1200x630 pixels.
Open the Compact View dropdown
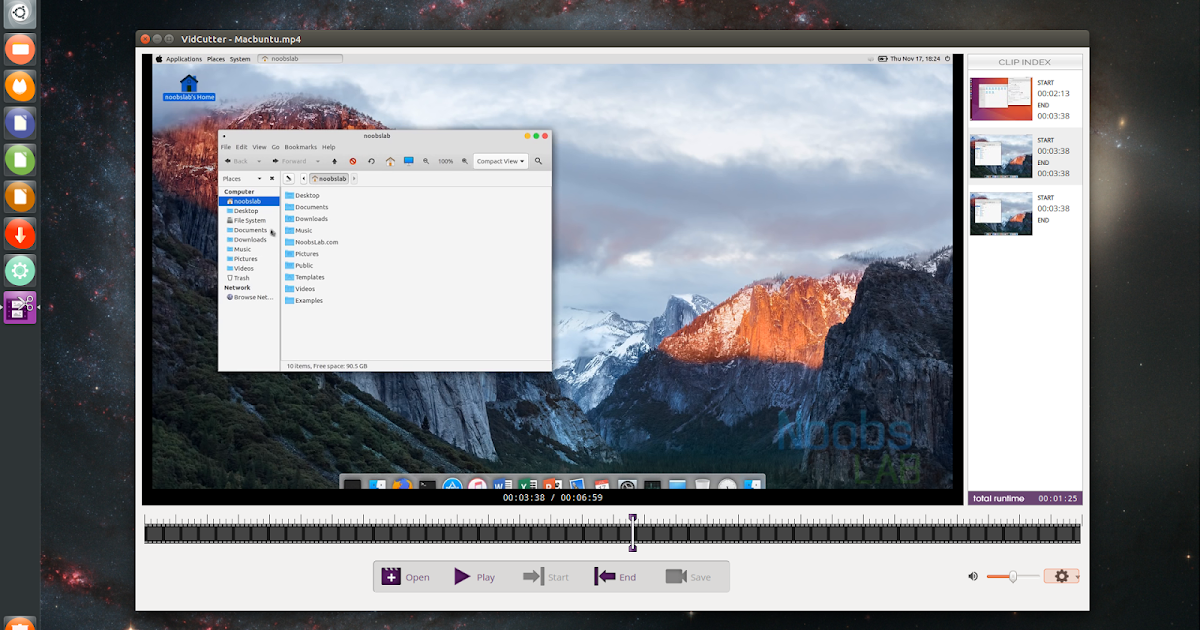[x=500, y=161]
